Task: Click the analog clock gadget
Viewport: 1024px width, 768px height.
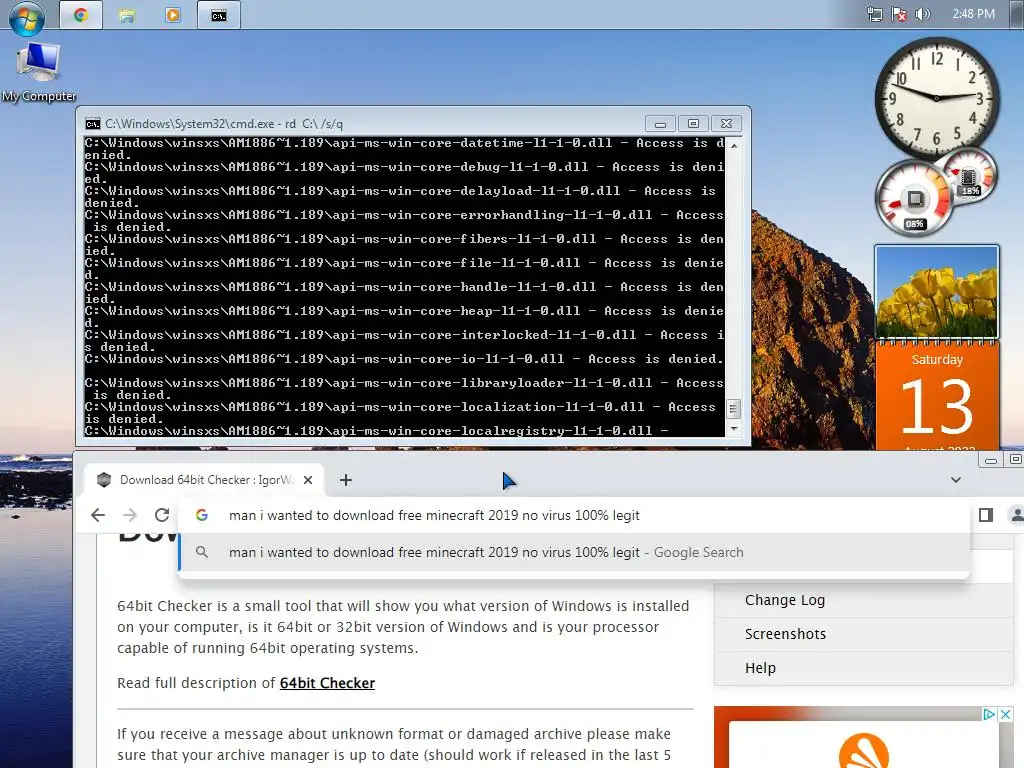Action: [936, 98]
